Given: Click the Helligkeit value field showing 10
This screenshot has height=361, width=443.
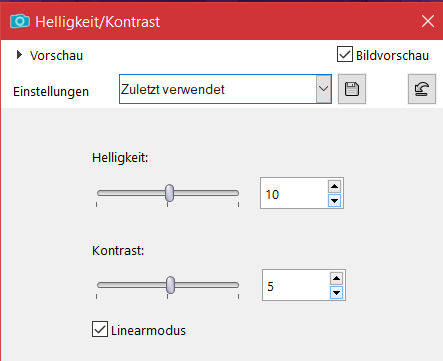Looking at the screenshot, I should pyautogui.click(x=294, y=194).
